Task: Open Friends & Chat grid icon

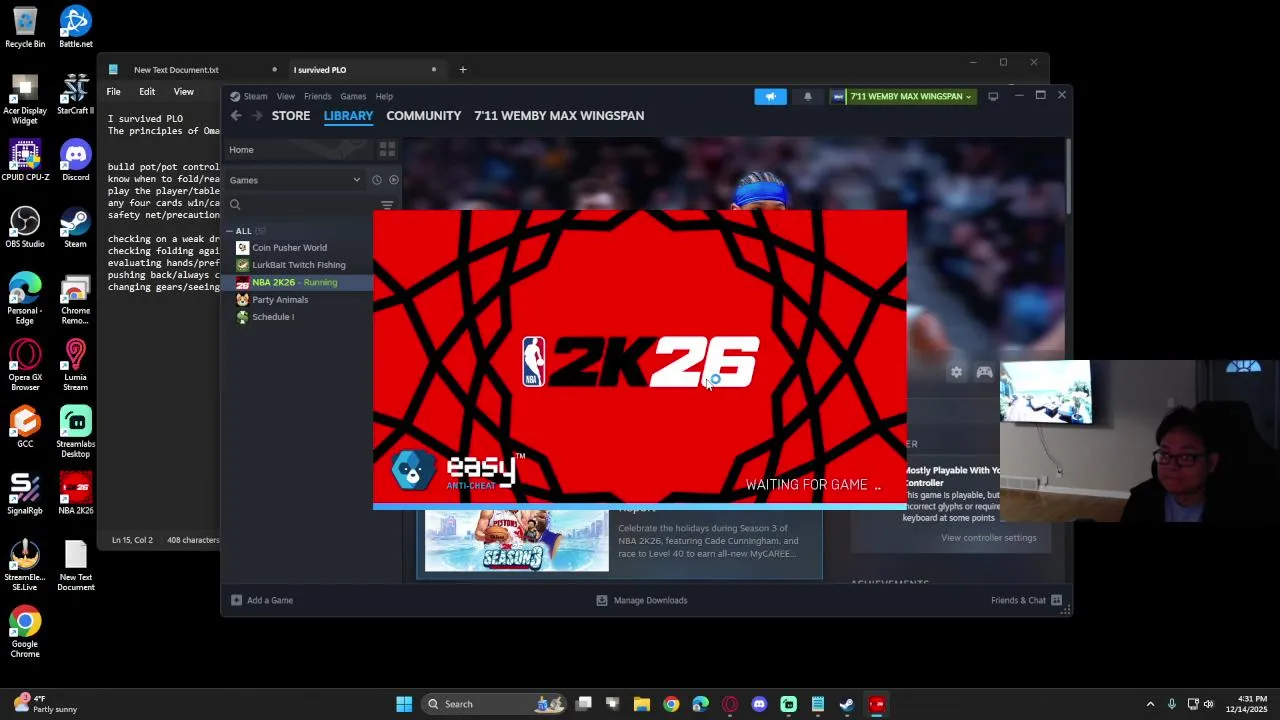Action: [x=1056, y=600]
